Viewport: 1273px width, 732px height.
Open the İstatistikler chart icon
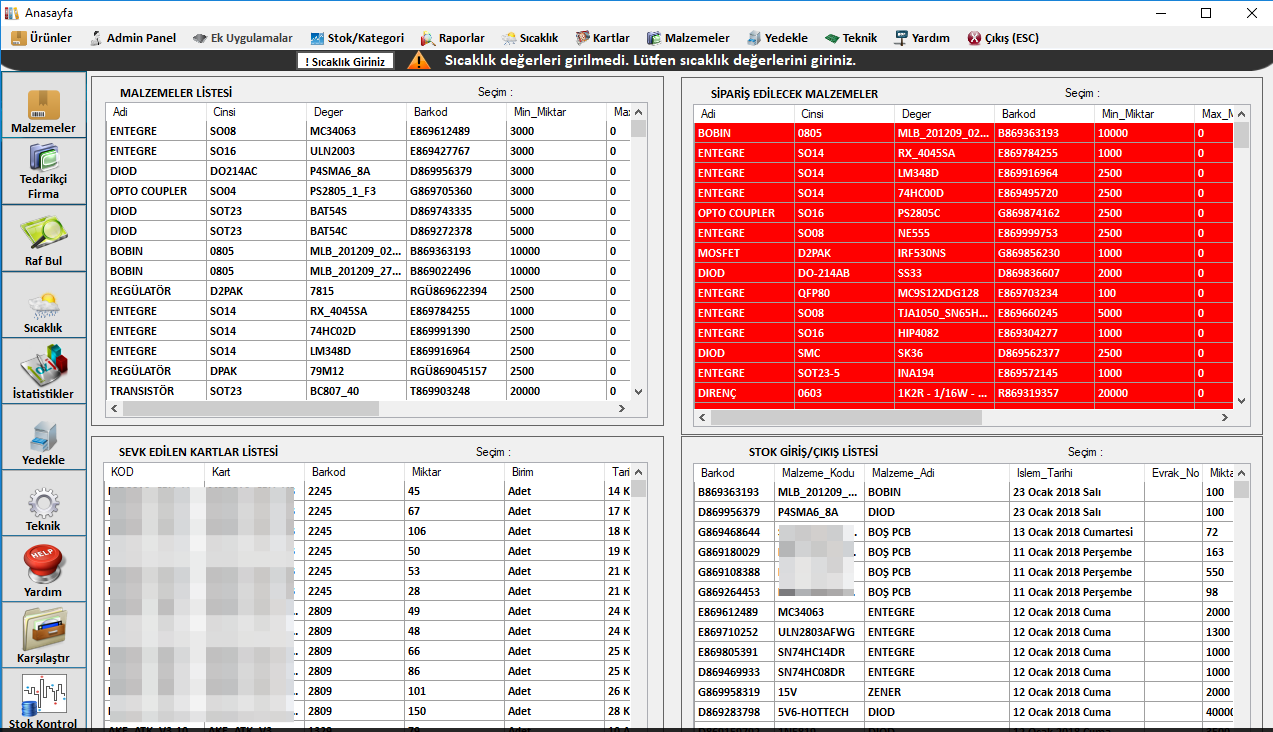43,367
